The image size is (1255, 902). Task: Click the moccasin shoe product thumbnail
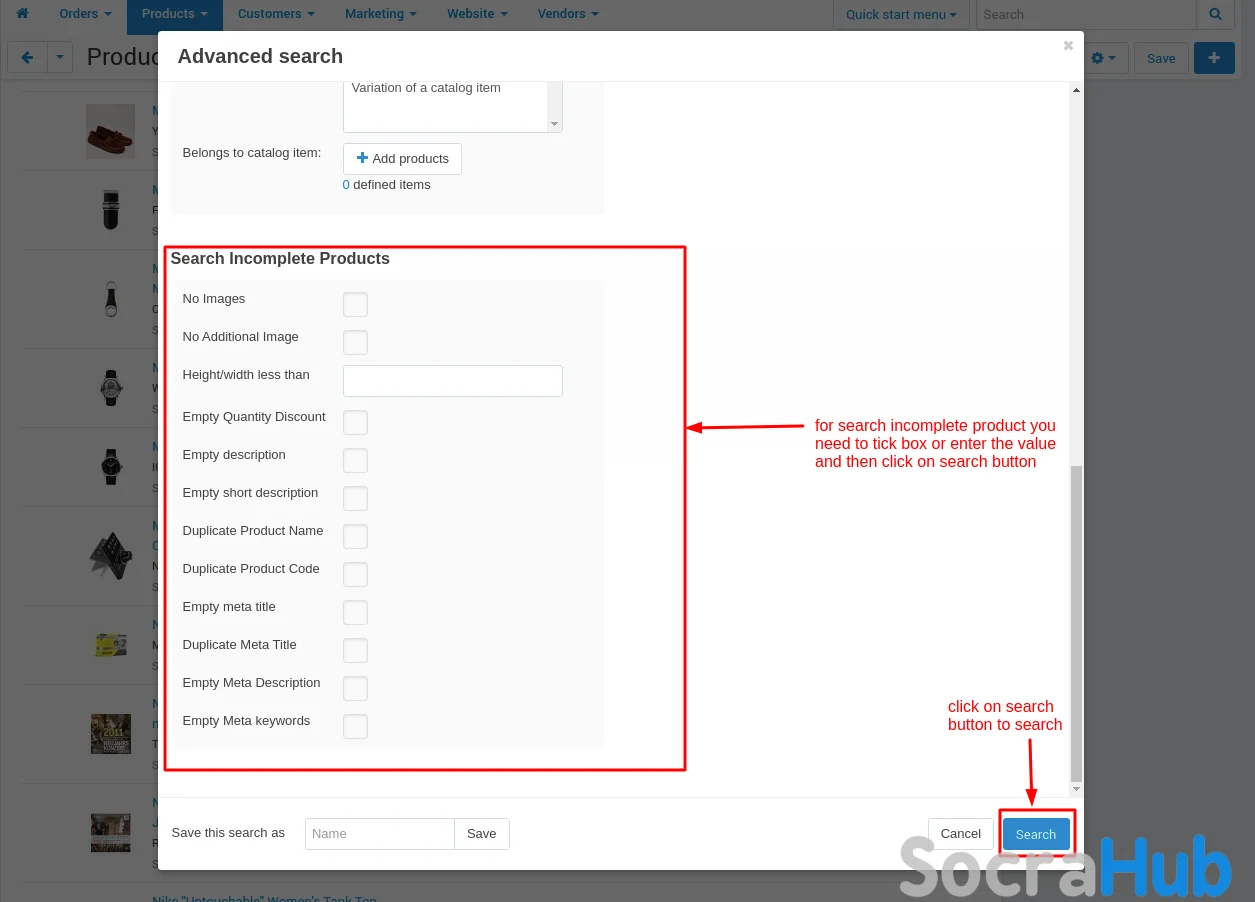110,131
